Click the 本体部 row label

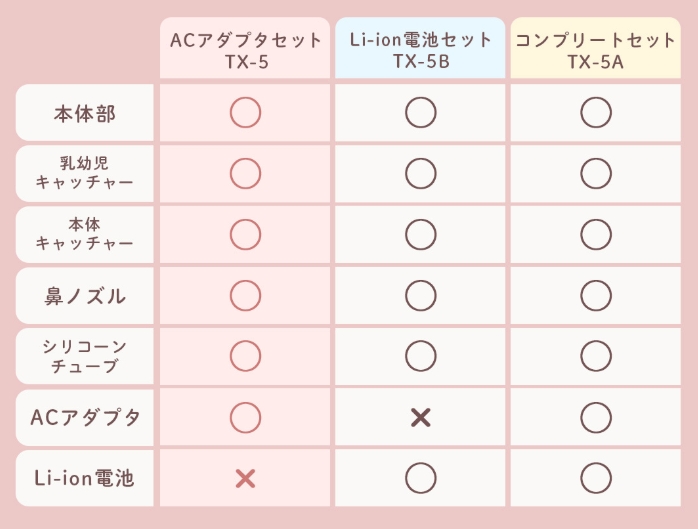(x=85, y=112)
